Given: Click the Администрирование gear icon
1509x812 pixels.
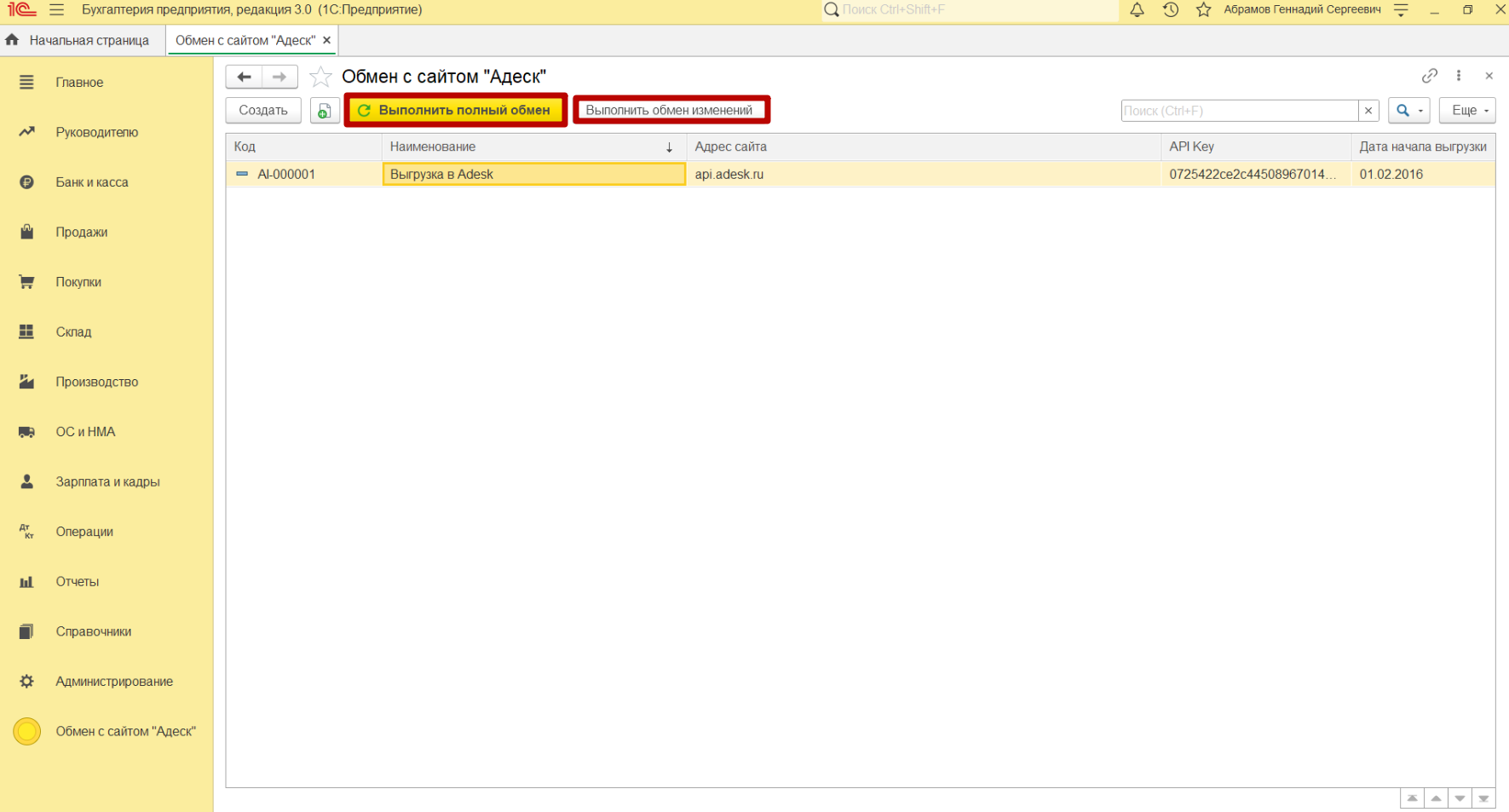Looking at the screenshot, I should pyautogui.click(x=27, y=682).
